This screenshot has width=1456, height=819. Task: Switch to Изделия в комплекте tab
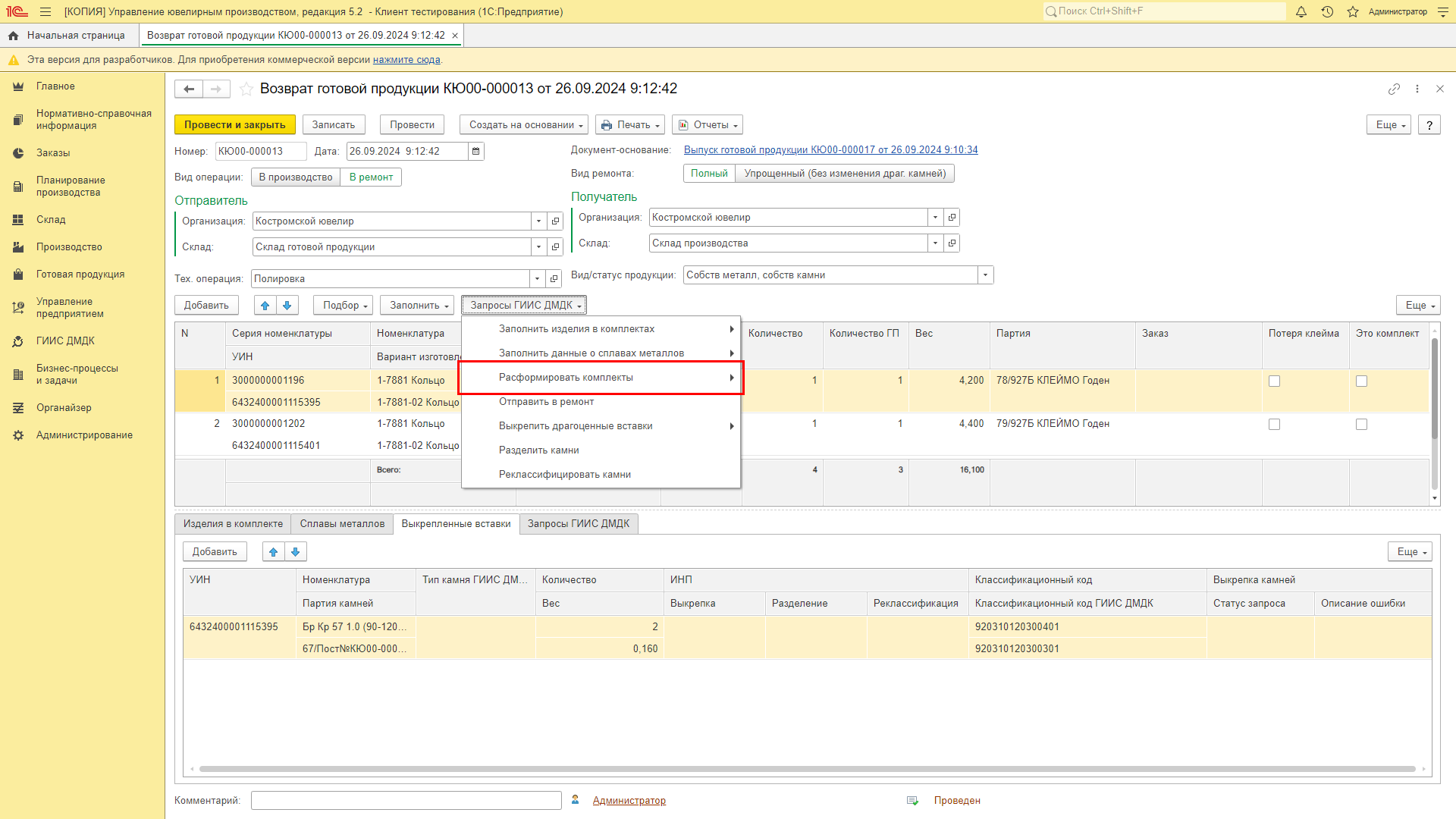coord(233,524)
